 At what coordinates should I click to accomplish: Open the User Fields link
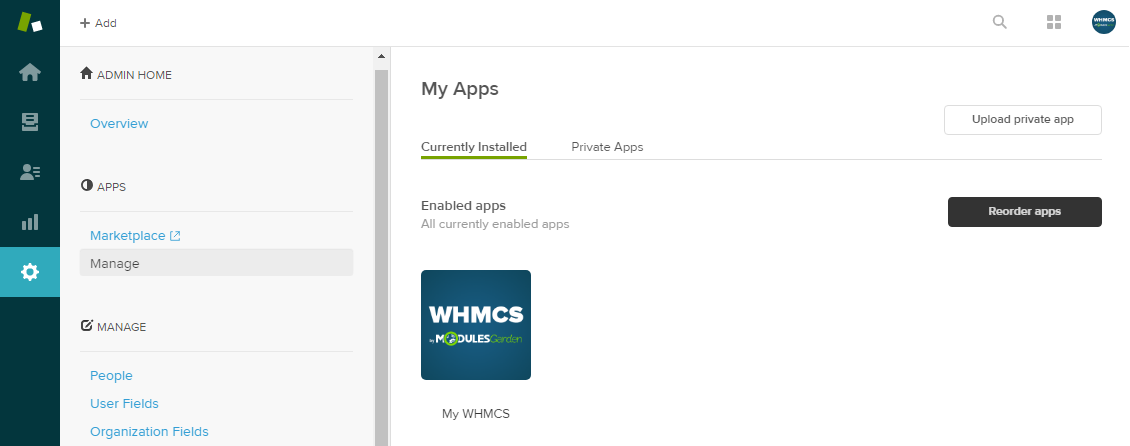[x=124, y=403]
